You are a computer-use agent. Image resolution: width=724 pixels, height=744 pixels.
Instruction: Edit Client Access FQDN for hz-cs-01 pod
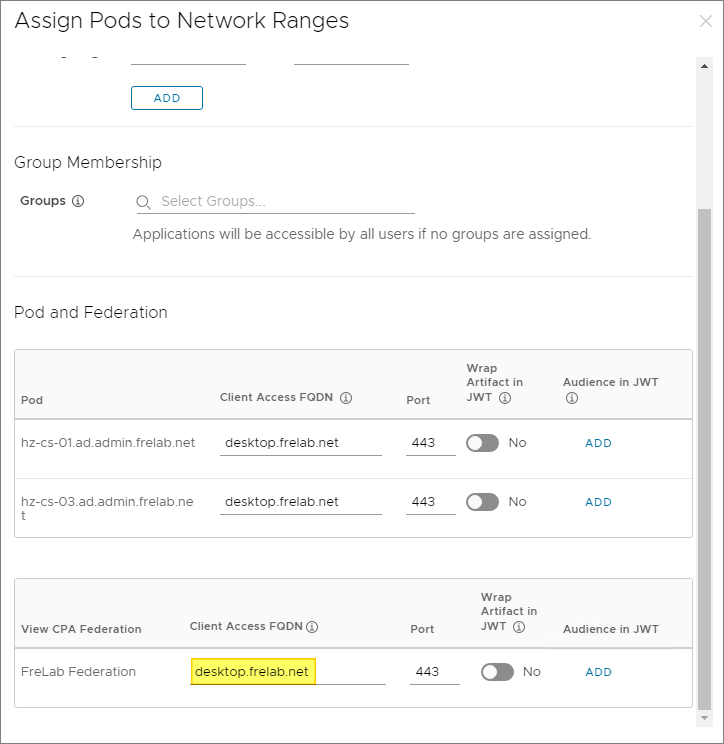300,443
